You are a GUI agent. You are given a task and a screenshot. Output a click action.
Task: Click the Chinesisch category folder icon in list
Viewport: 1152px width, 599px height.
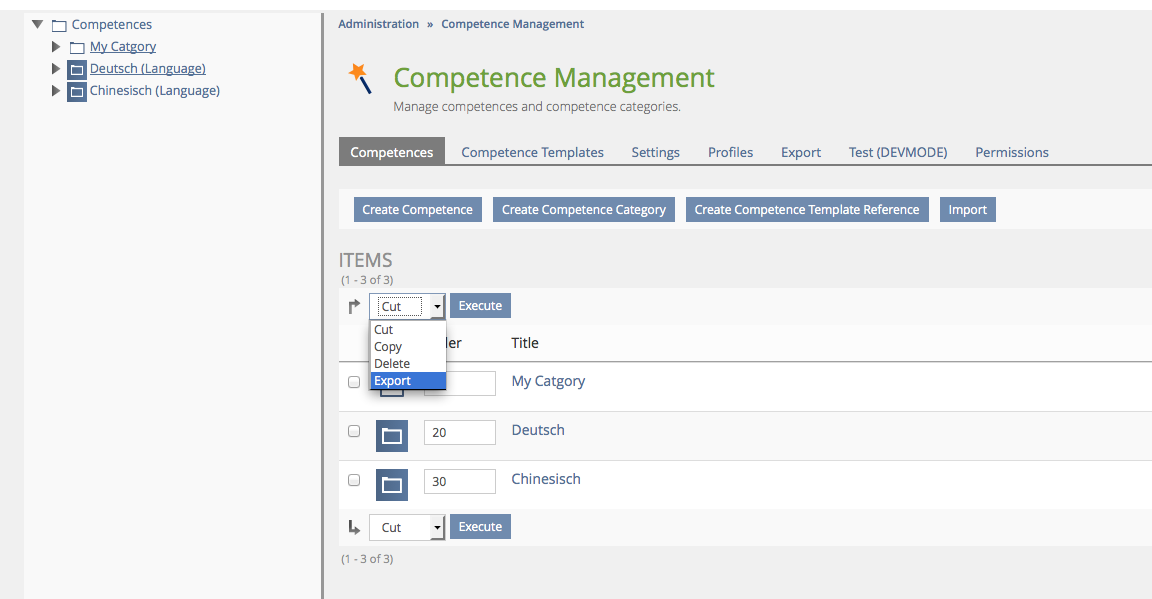[391, 485]
